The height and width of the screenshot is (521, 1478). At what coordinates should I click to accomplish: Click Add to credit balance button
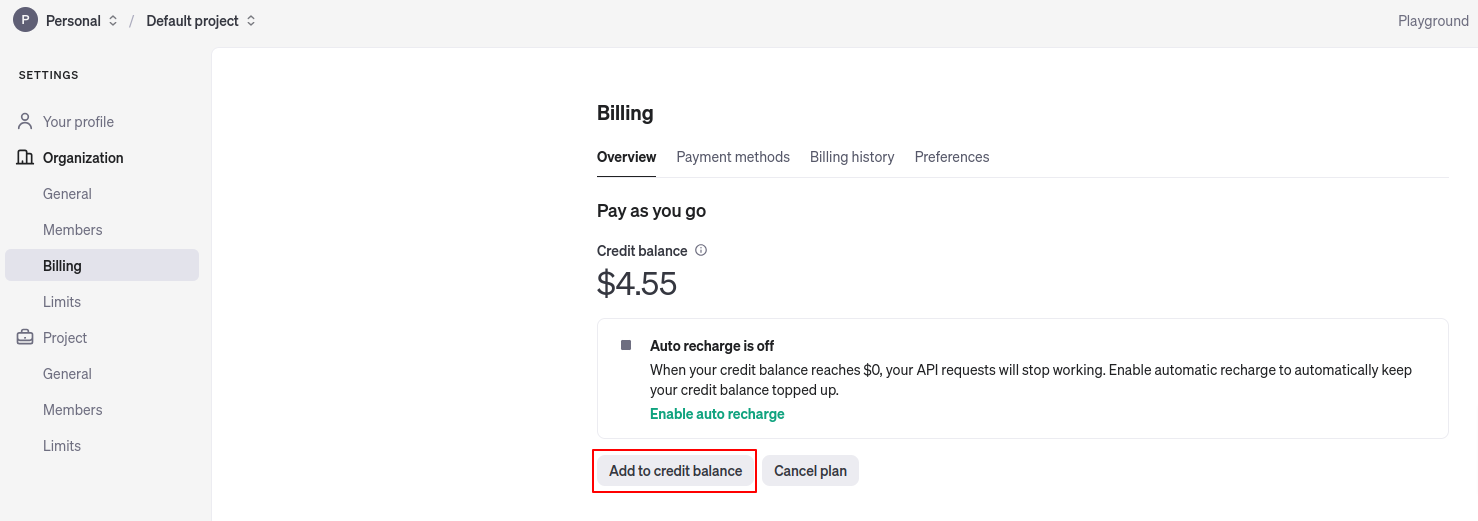coord(675,471)
